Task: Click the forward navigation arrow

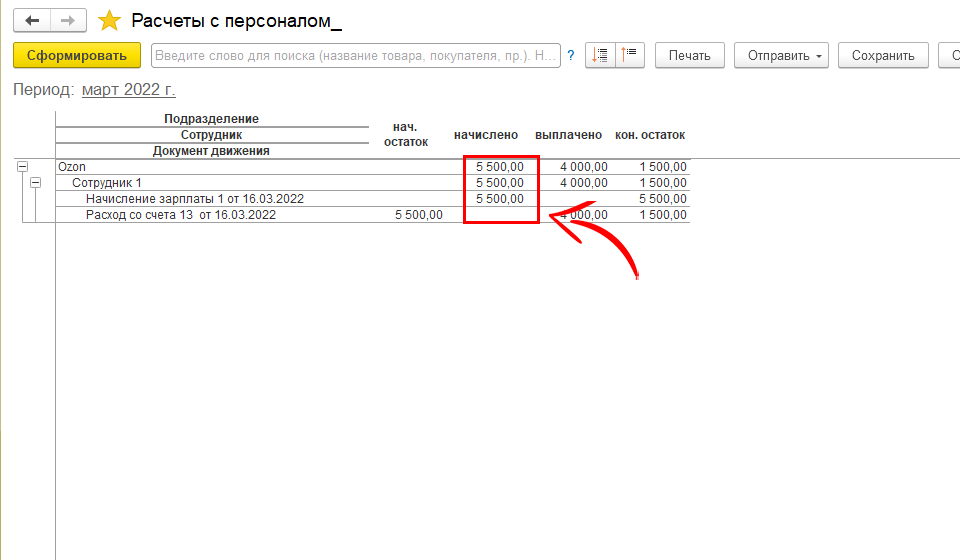Action: click(67, 20)
